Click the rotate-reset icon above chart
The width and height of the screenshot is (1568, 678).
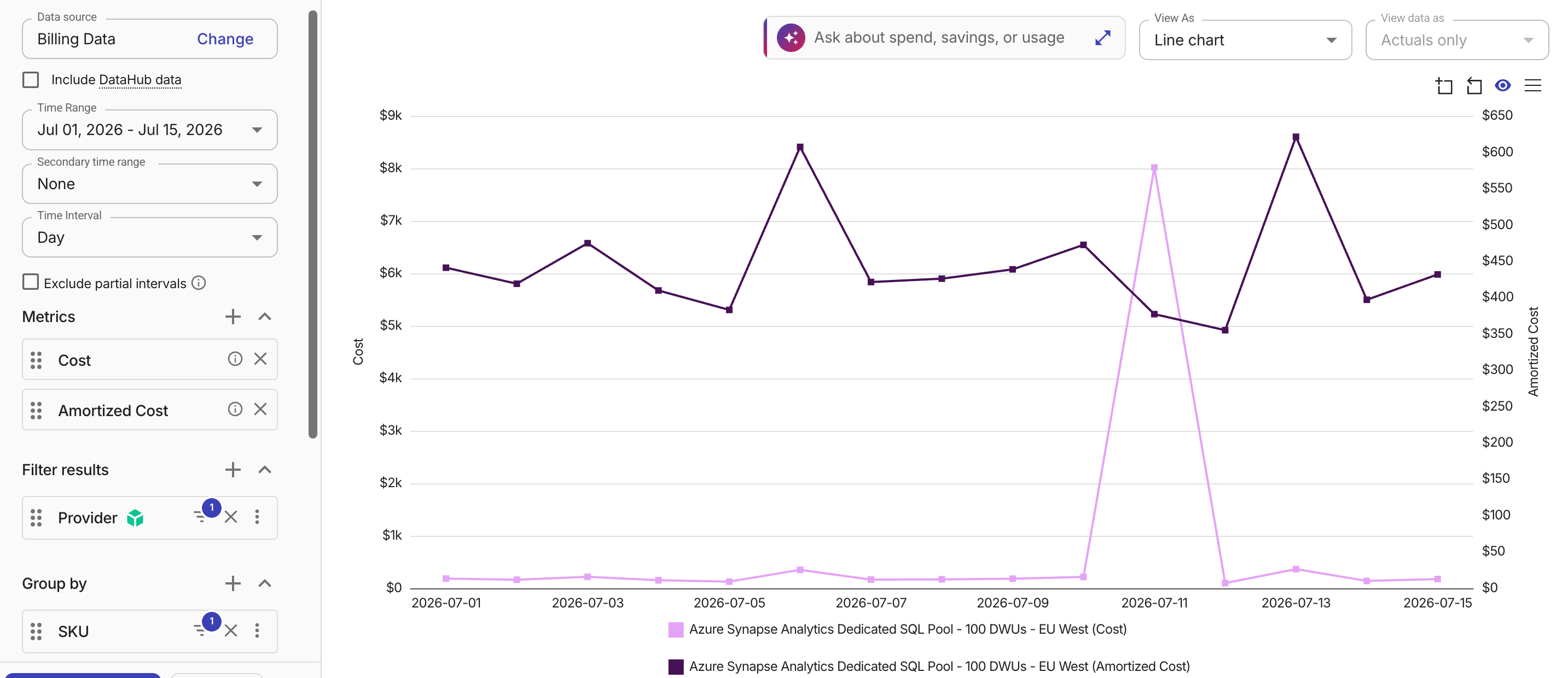click(x=1474, y=86)
